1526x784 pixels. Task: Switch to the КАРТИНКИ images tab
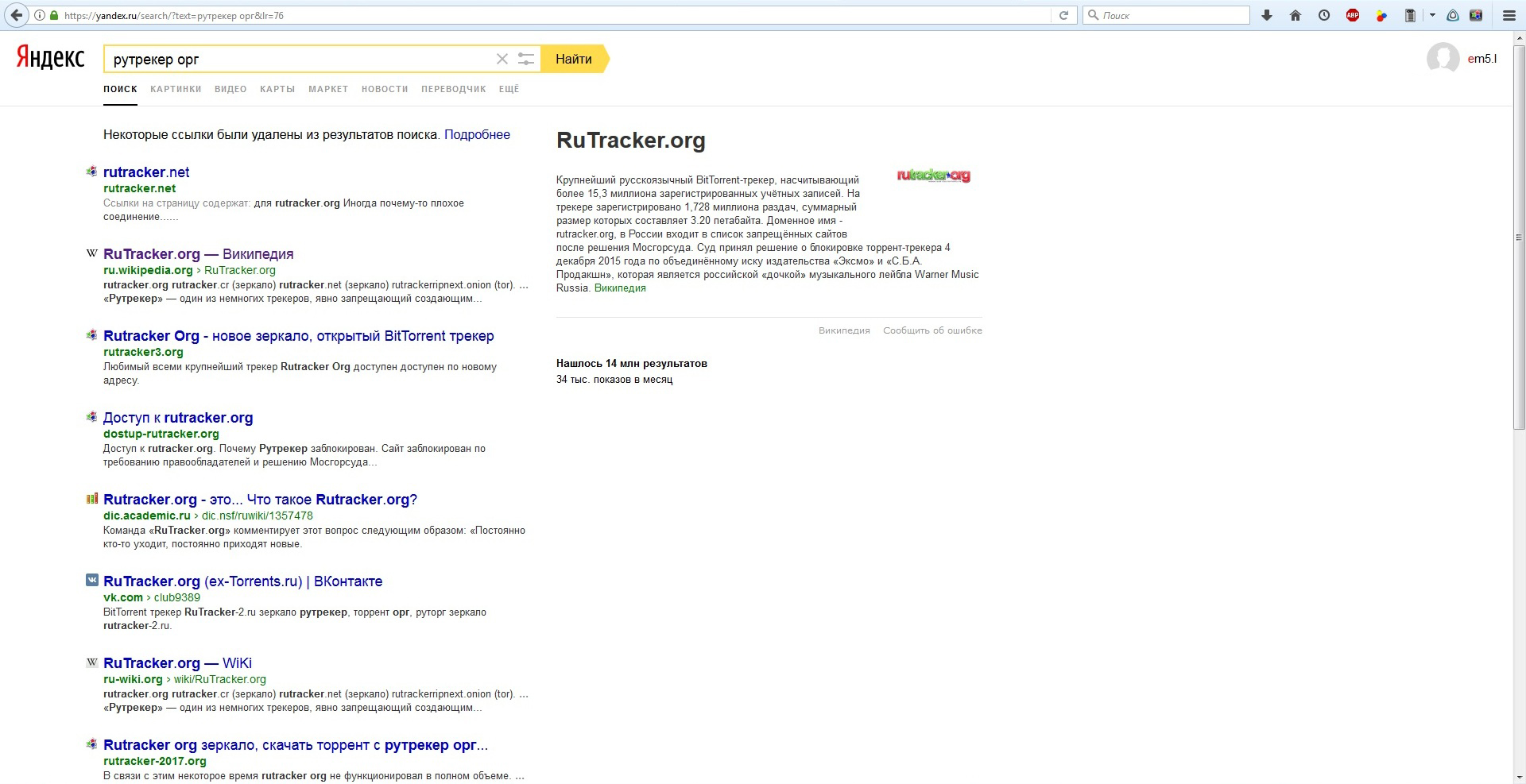coord(176,89)
